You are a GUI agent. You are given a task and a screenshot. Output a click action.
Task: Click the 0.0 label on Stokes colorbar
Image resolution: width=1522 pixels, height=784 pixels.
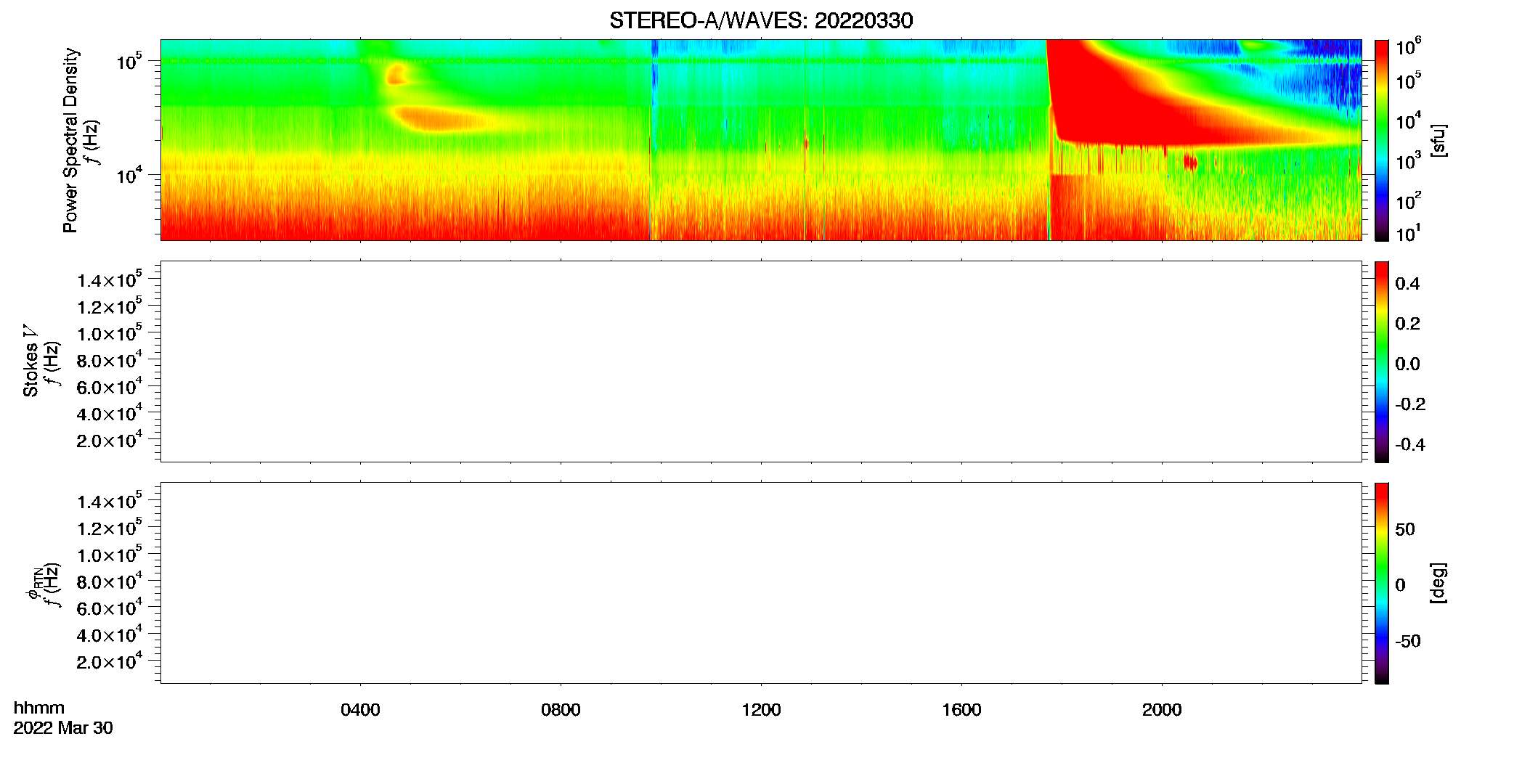1407,364
